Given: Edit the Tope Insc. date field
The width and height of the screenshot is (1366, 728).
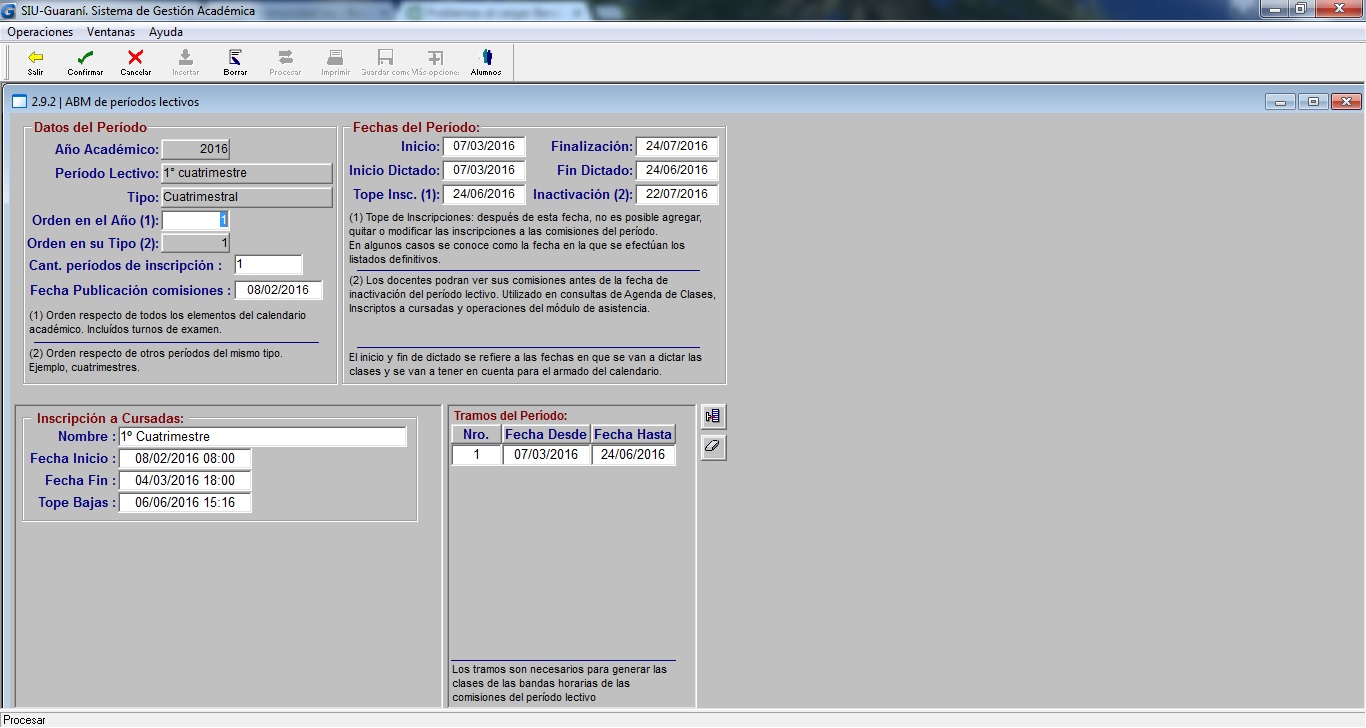Looking at the screenshot, I should (x=484, y=194).
